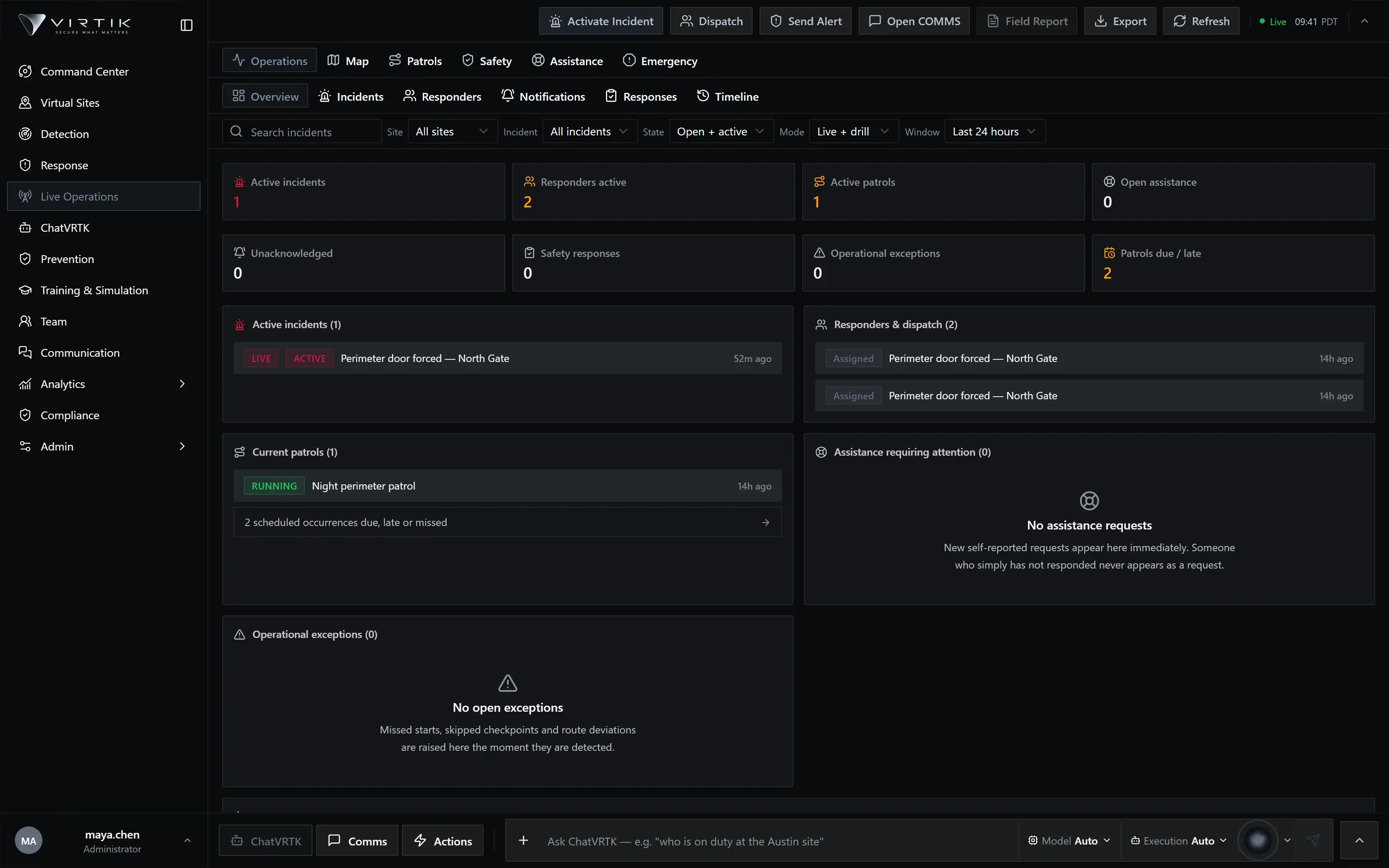The image size is (1389, 868).
Task: Open the Prevention section
Action: point(103,259)
